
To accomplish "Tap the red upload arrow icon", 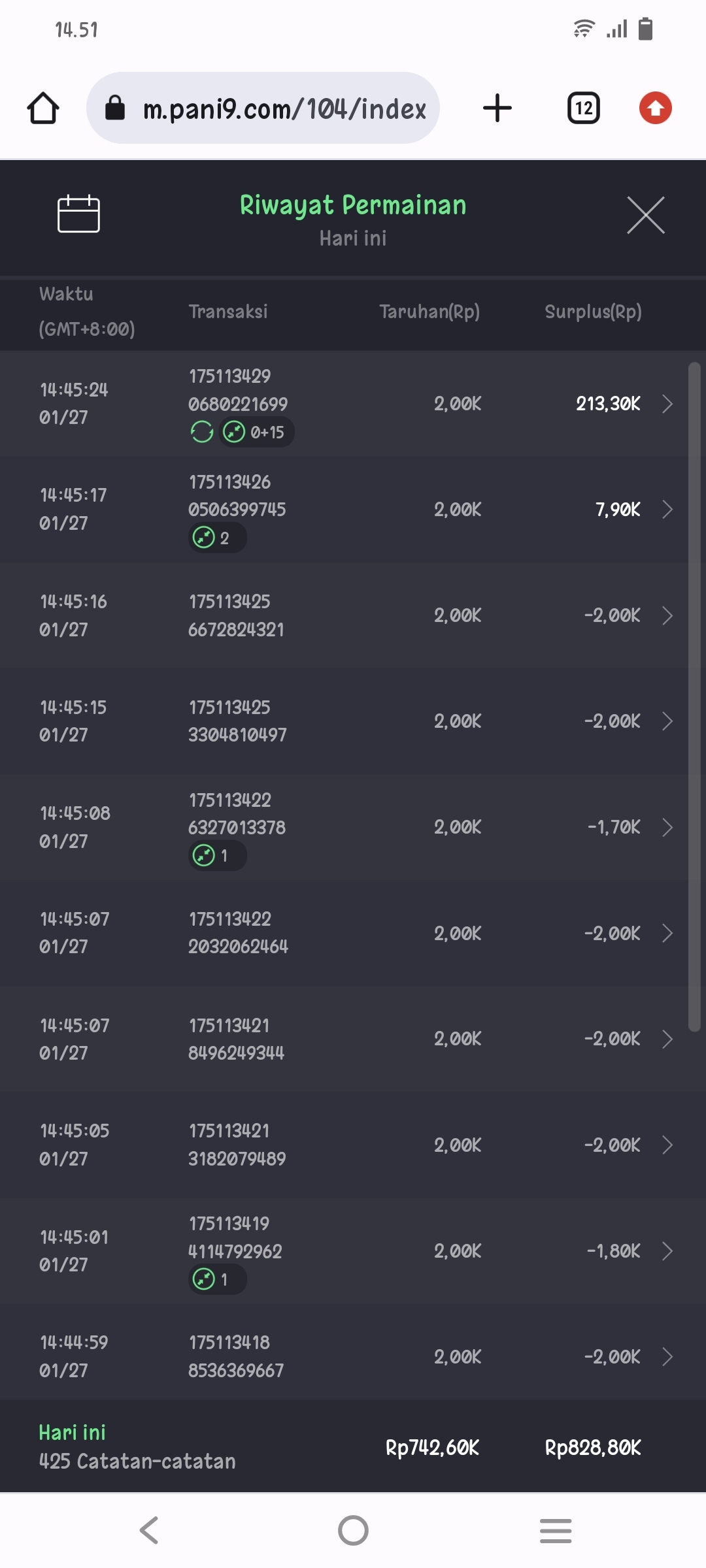I will click(655, 108).
